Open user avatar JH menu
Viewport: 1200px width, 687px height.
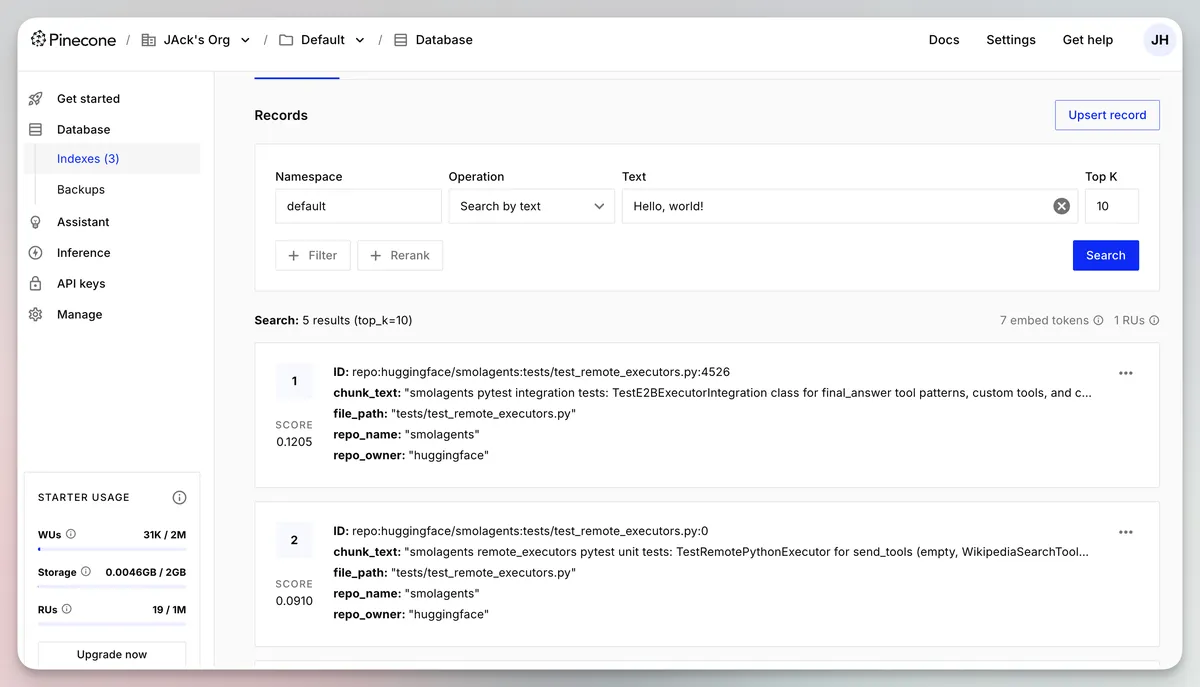1159,40
